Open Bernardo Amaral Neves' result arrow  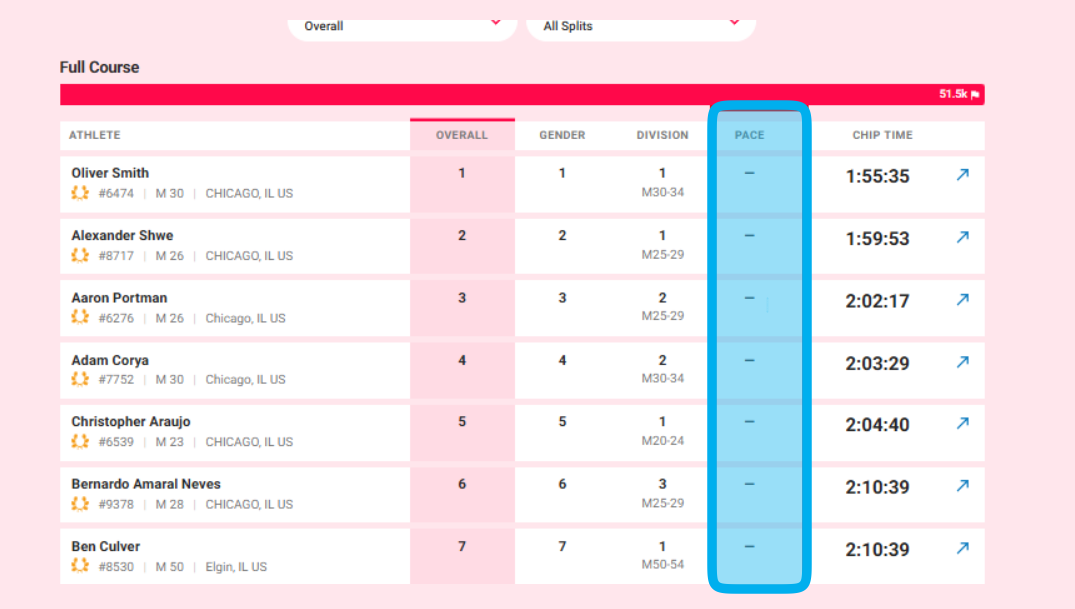[963, 486]
